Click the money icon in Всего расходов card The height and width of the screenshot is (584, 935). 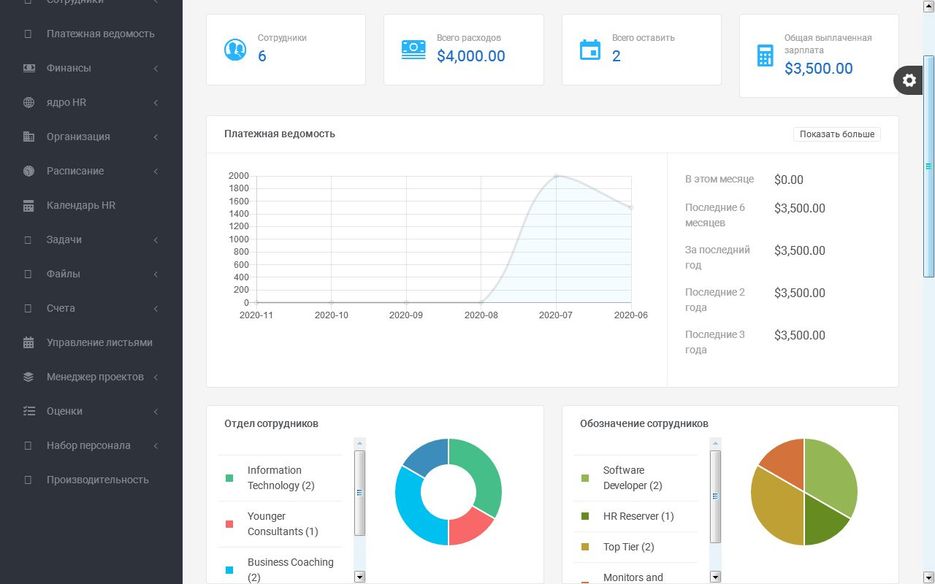point(414,49)
